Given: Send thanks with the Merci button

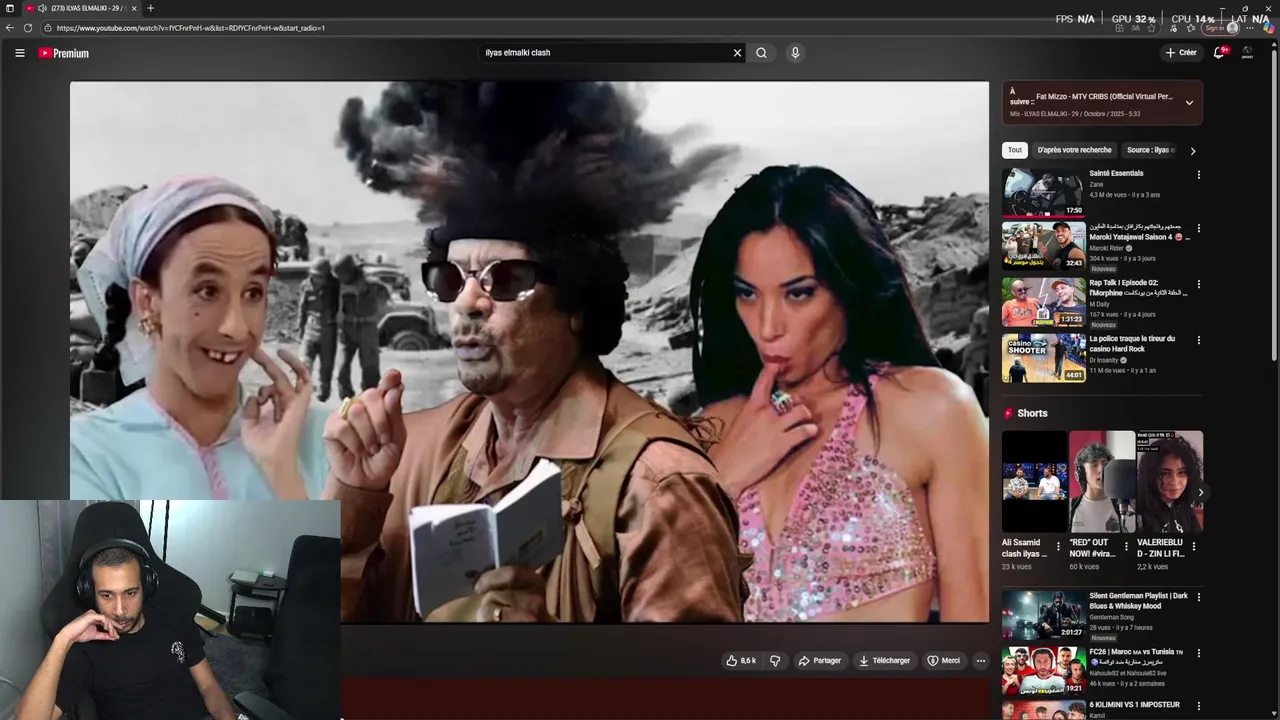Looking at the screenshot, I should 943,661.
